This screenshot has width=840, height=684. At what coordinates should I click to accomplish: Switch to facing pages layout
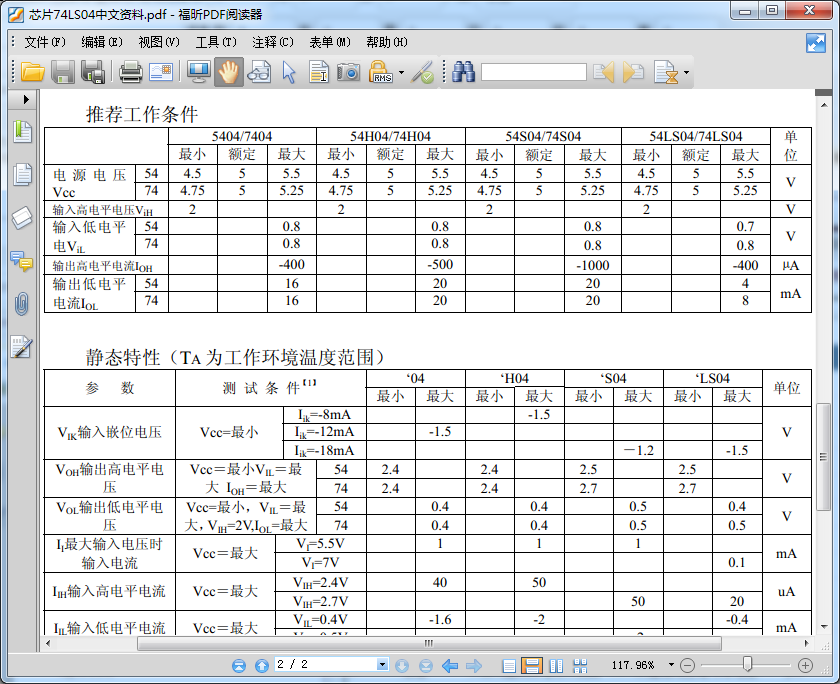[x=557, y=666]
